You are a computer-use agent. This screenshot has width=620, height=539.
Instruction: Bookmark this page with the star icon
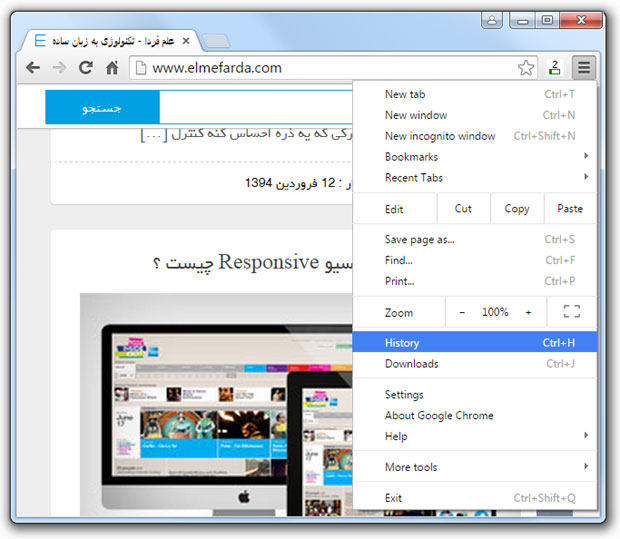pyautogui.click(x=526, y=68)
